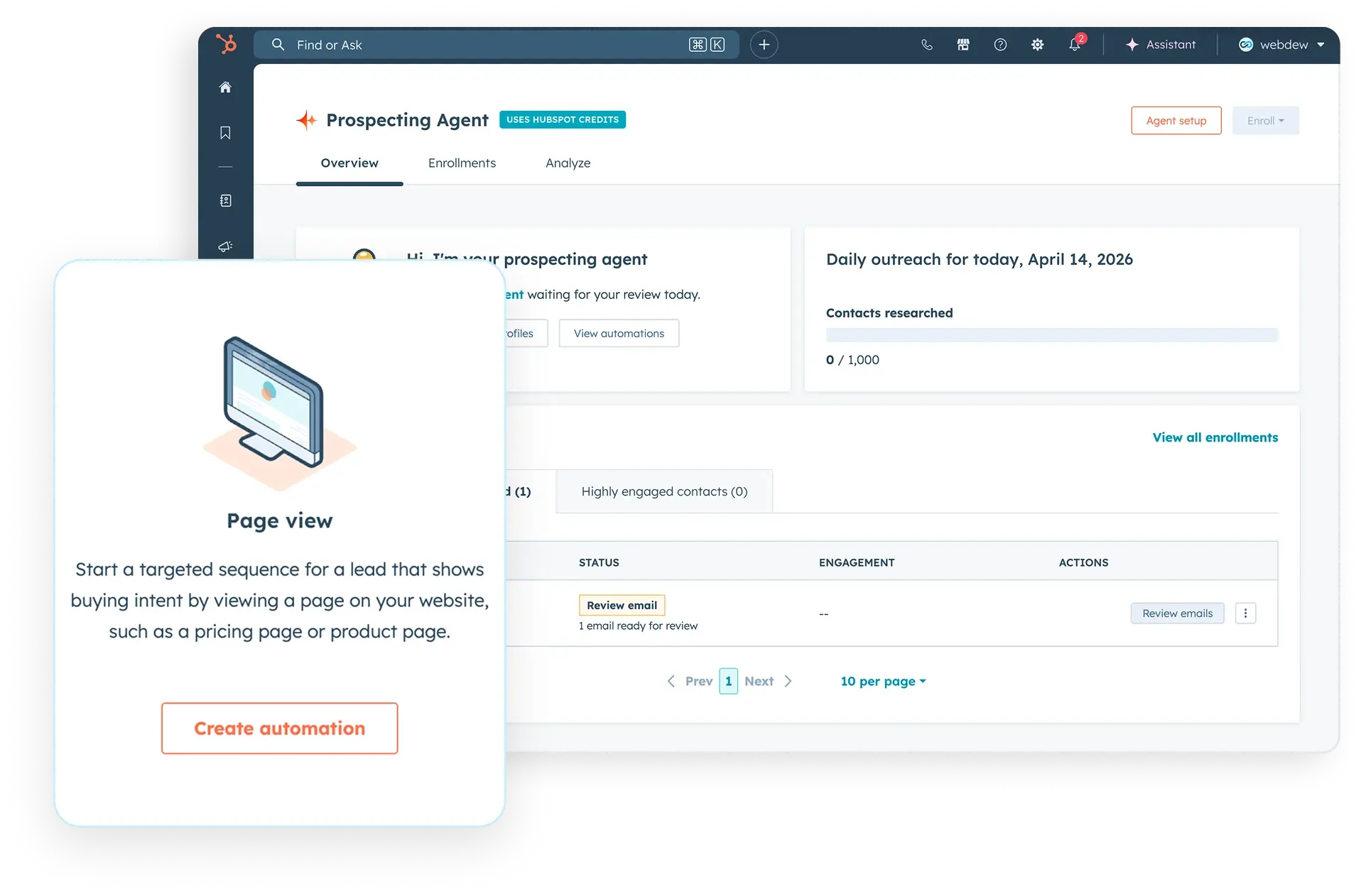Click the '0 / 1,000' counter text

pos(852,360)
